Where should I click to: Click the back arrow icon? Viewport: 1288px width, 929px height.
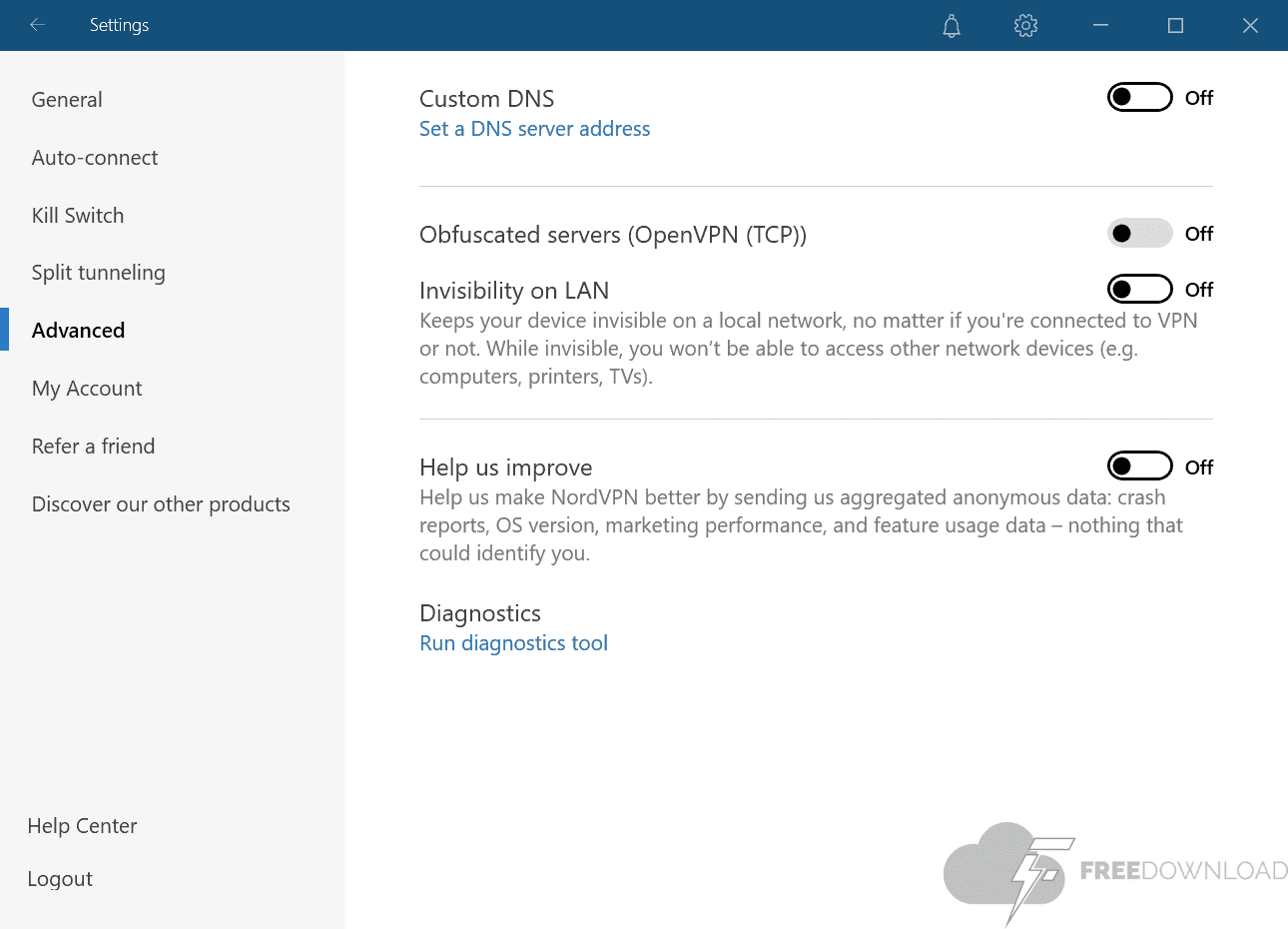(x=38, y=25)
